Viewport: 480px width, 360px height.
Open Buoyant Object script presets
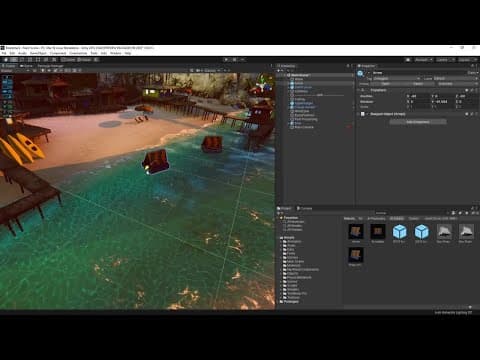tap(472, 114)
